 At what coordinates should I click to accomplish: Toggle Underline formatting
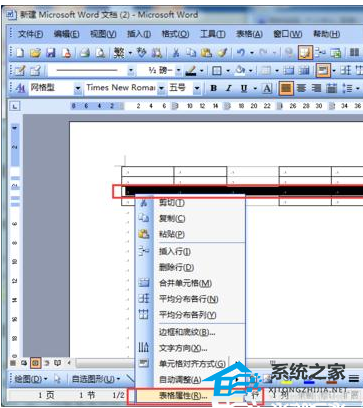244,88
